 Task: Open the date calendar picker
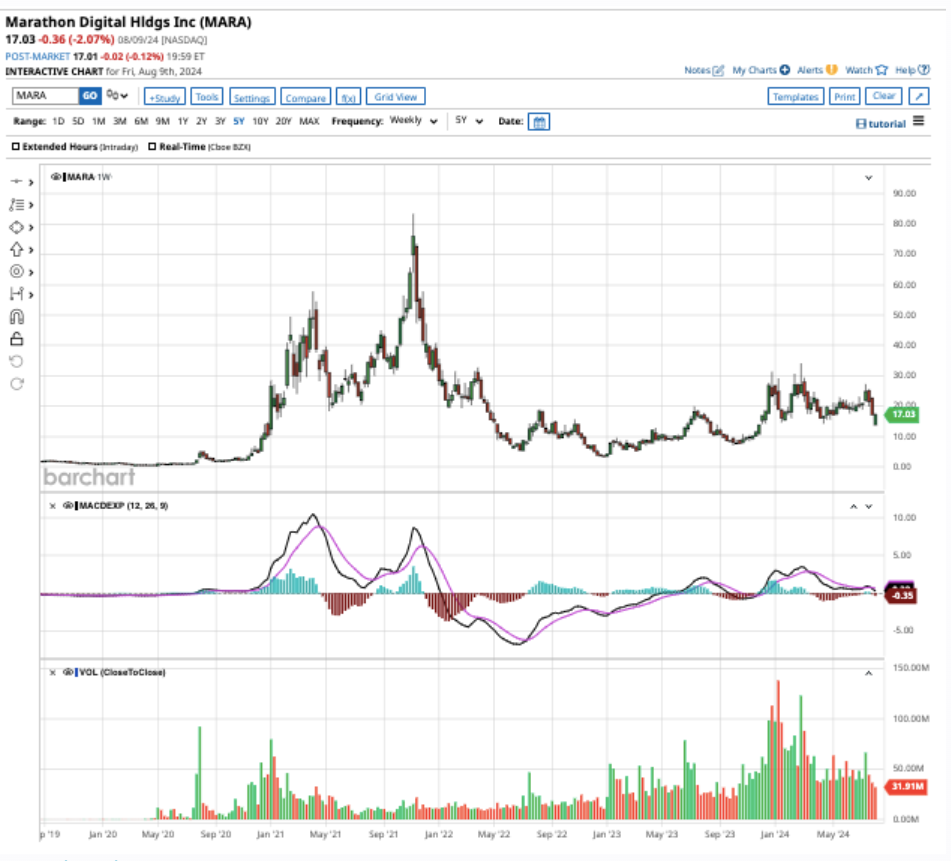(539, 122)
